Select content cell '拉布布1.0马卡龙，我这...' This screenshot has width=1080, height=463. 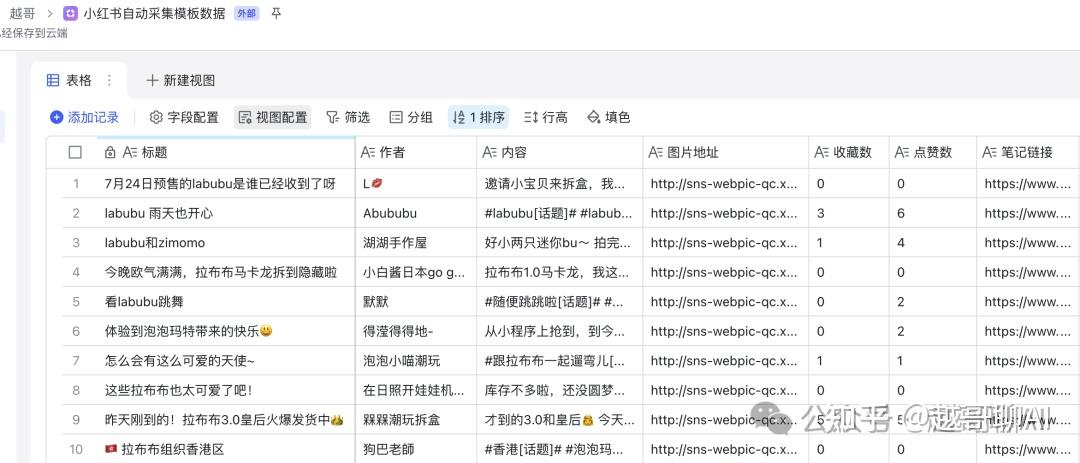(560, 272)
